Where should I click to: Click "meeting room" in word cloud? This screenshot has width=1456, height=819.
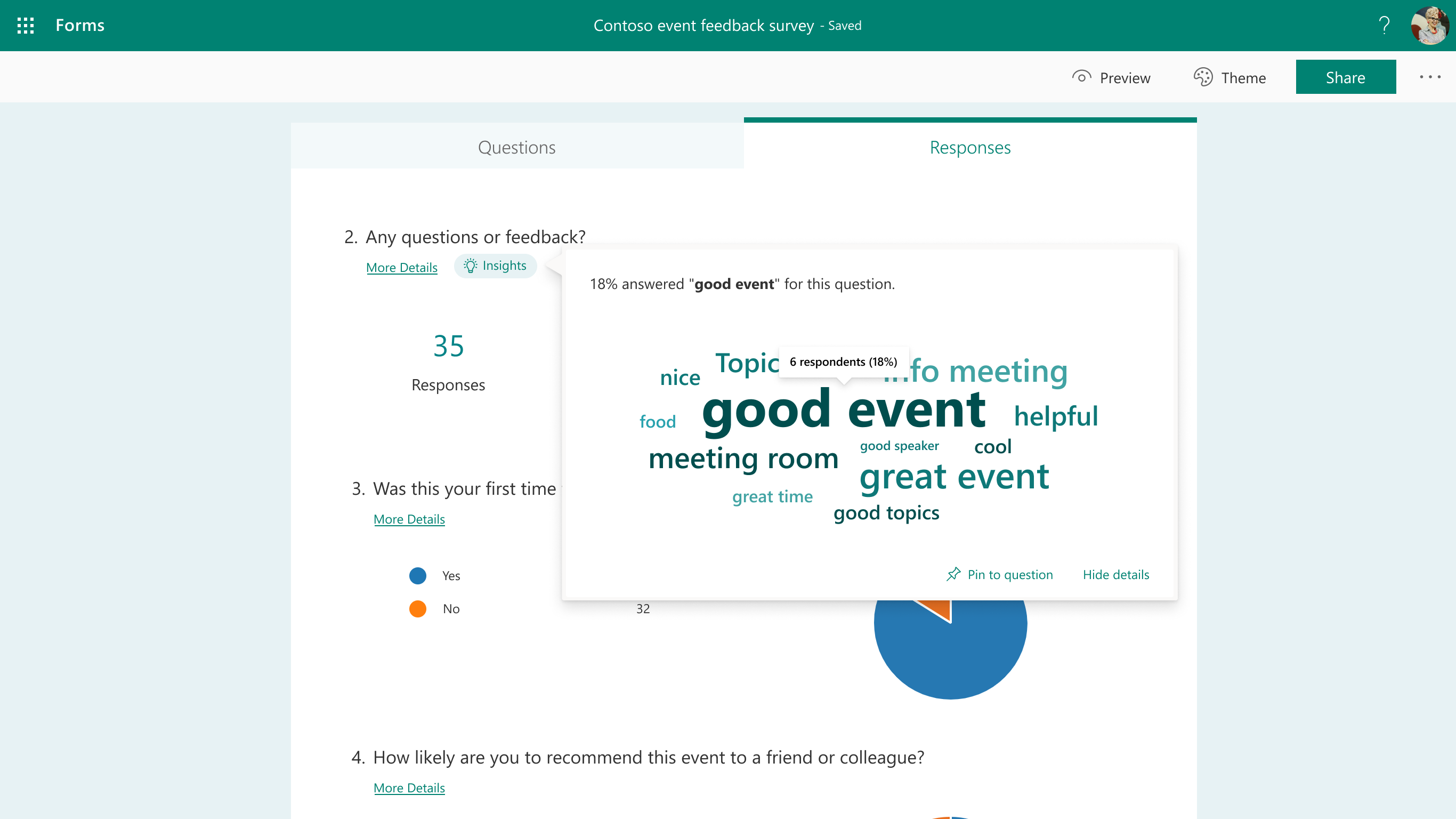(x=743, y=458)
